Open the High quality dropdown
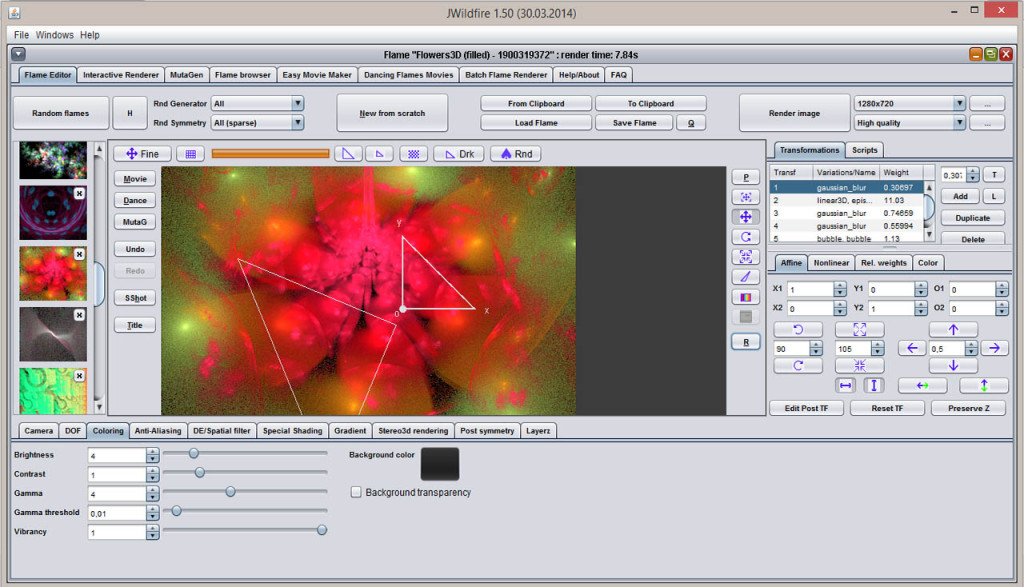The height and width of the screenshot is (587, 1024). point(910,123)
